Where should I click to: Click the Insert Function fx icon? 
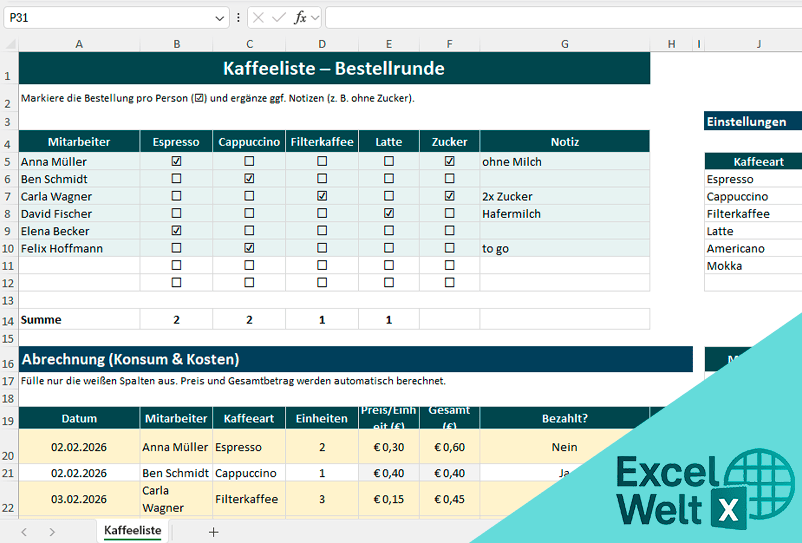[x=299, y=17]
